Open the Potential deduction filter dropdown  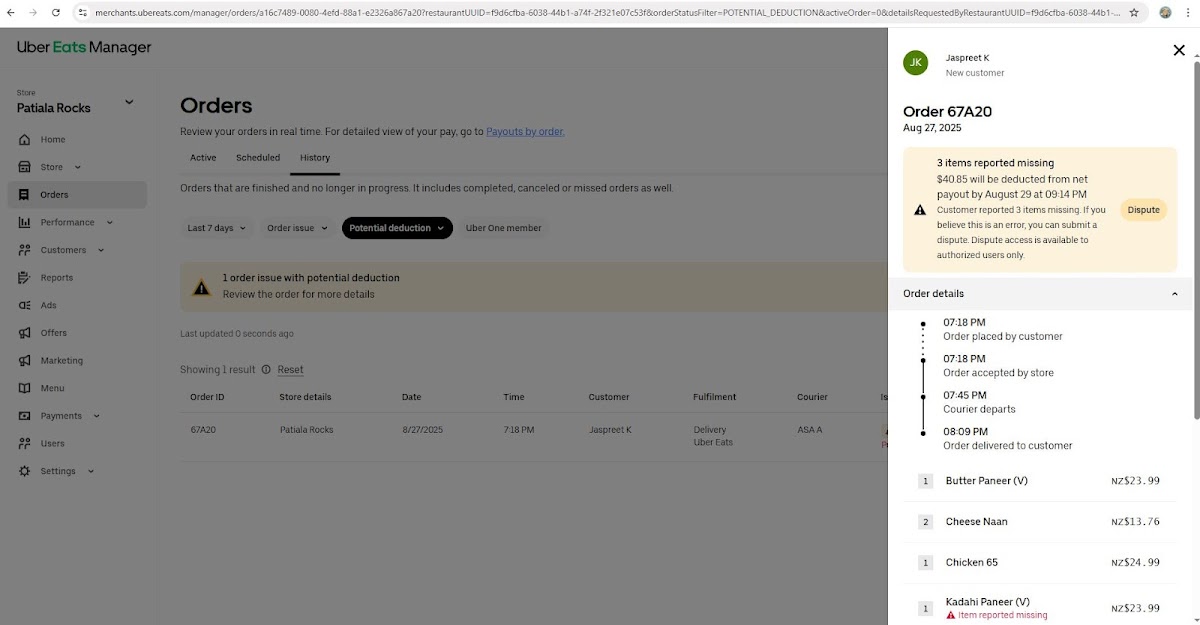coord(397,228)
